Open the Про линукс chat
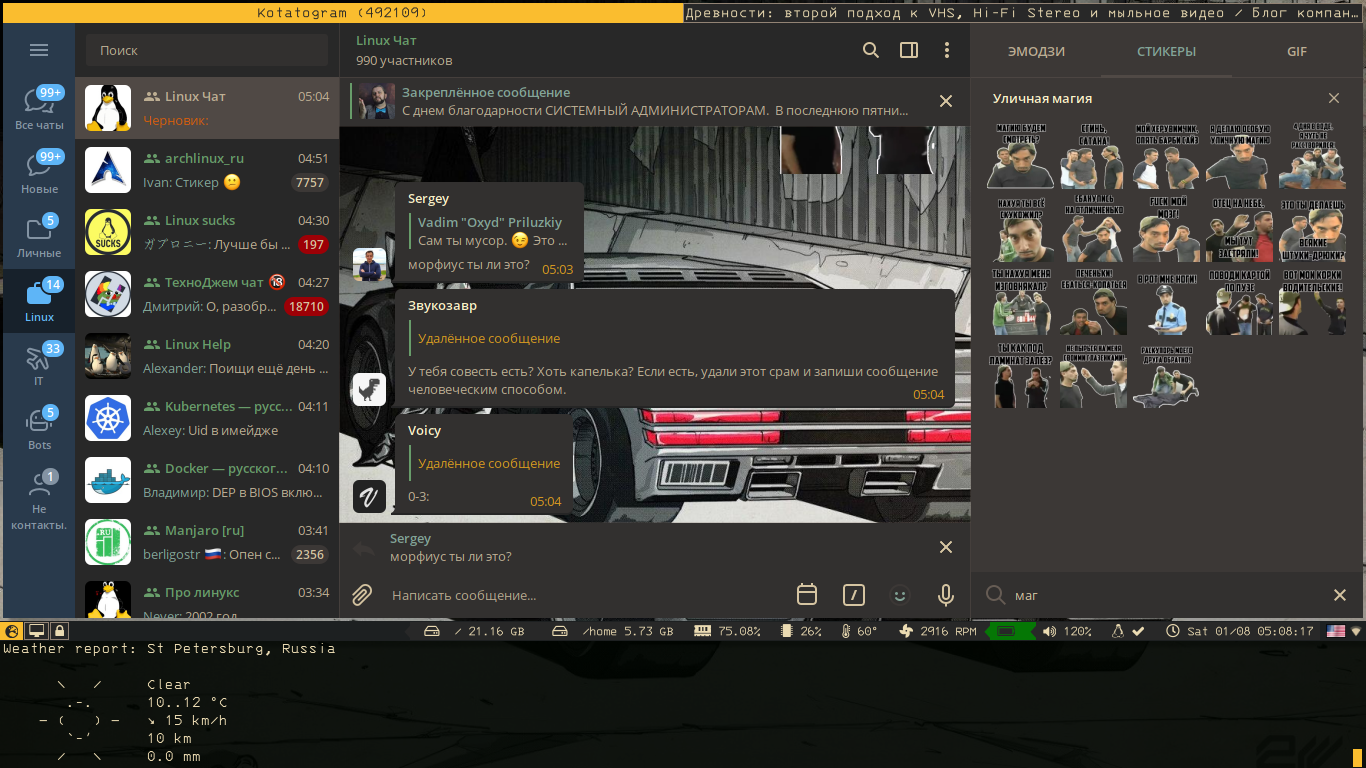Screen dimensions: 1366x768 pos(207,596)
